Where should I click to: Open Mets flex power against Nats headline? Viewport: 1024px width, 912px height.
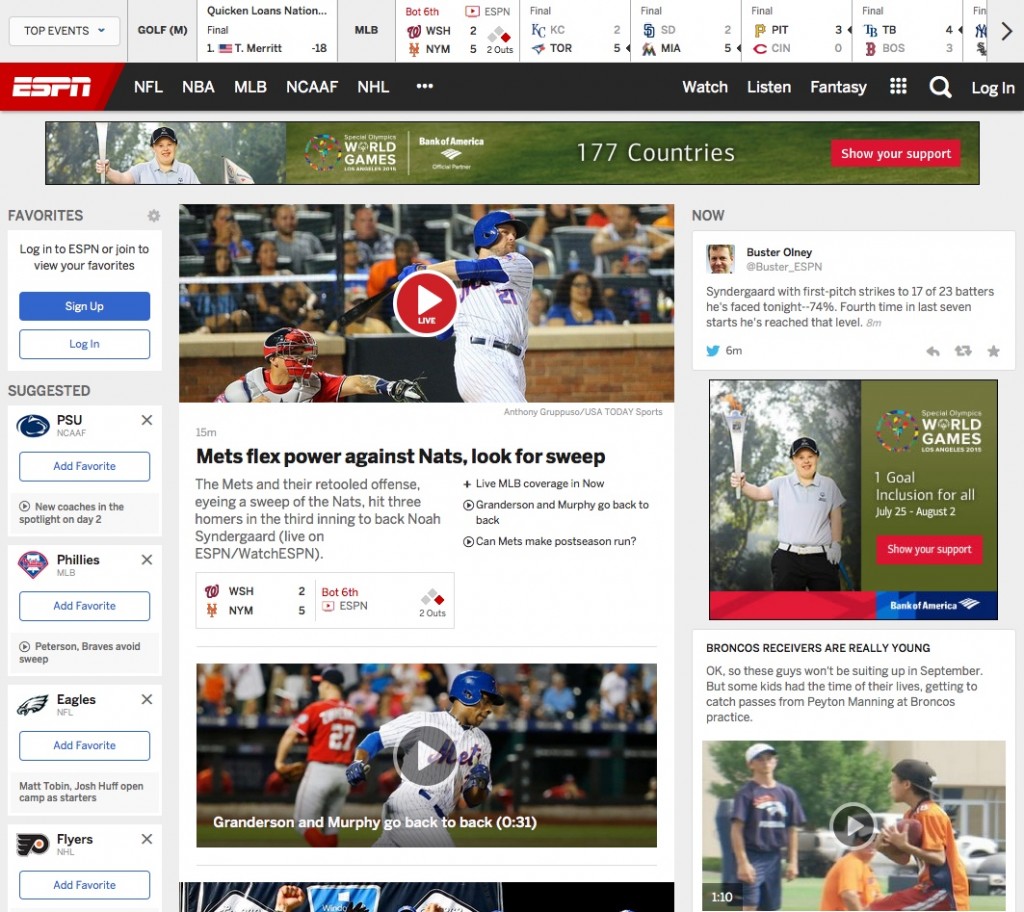pos(400,456)
